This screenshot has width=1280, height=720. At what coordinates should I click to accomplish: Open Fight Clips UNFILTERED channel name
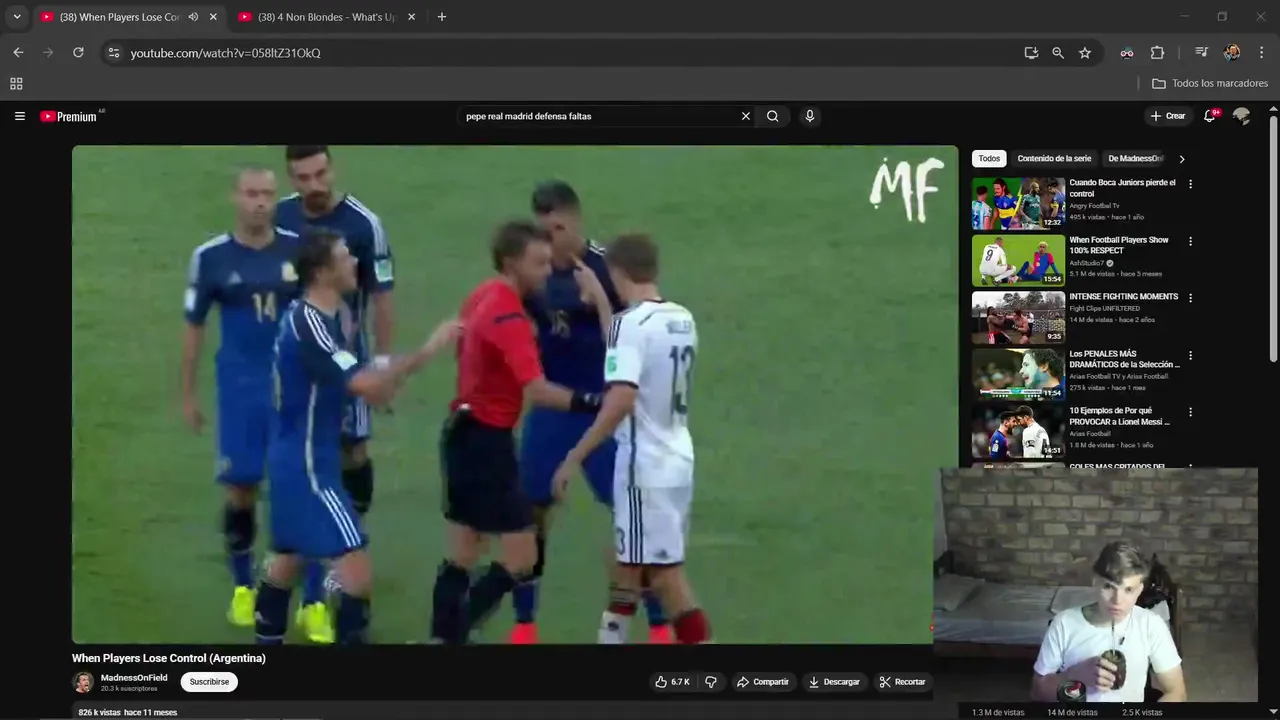pyautogui.click(x=1105, y=308)
